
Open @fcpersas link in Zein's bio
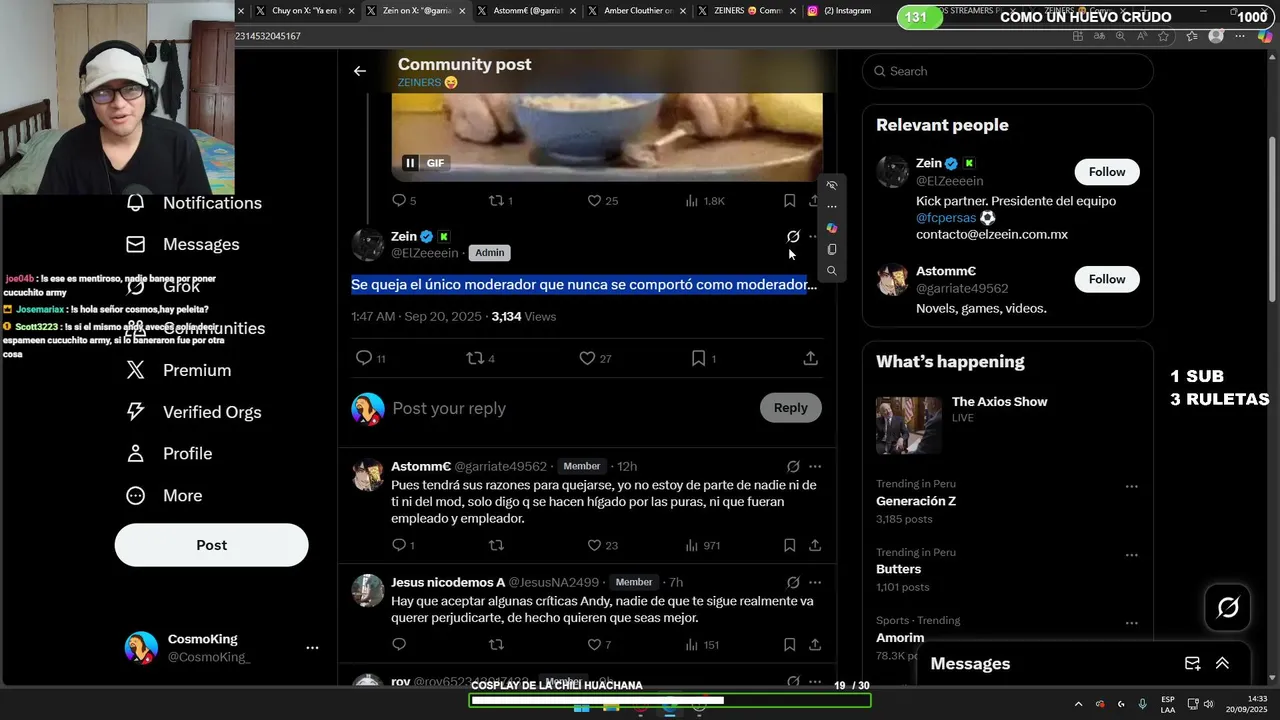(945, 218)
